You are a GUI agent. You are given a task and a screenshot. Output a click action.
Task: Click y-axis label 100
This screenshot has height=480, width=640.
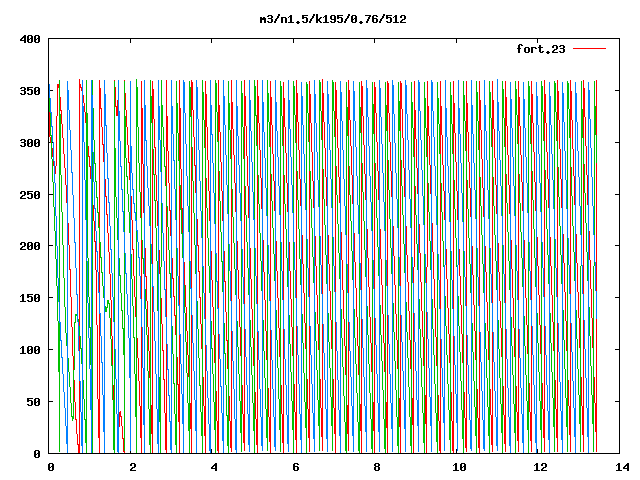coord(30,350)
